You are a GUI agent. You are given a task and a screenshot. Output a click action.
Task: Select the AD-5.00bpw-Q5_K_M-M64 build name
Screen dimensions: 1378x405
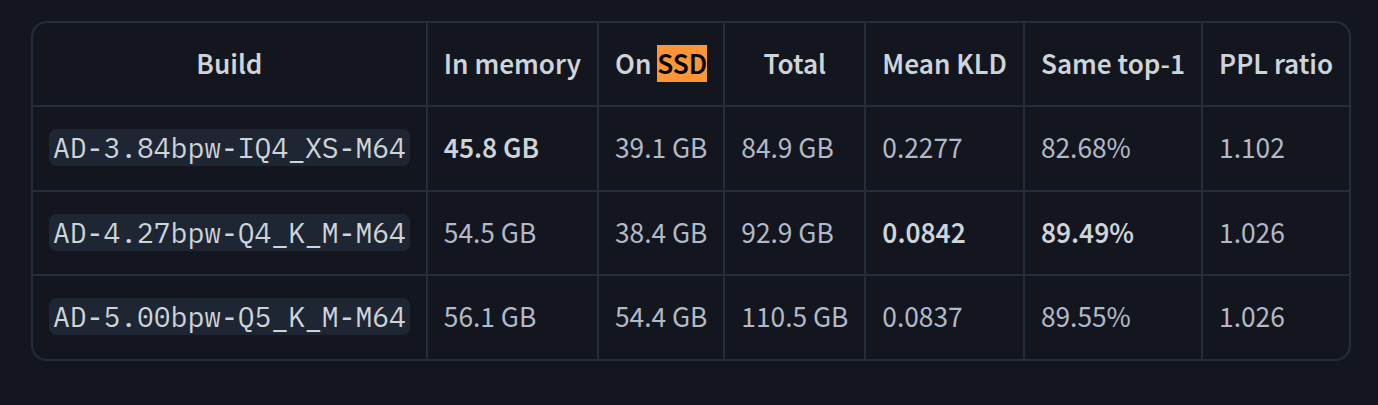pyautogui.click(x=229, y=318)
